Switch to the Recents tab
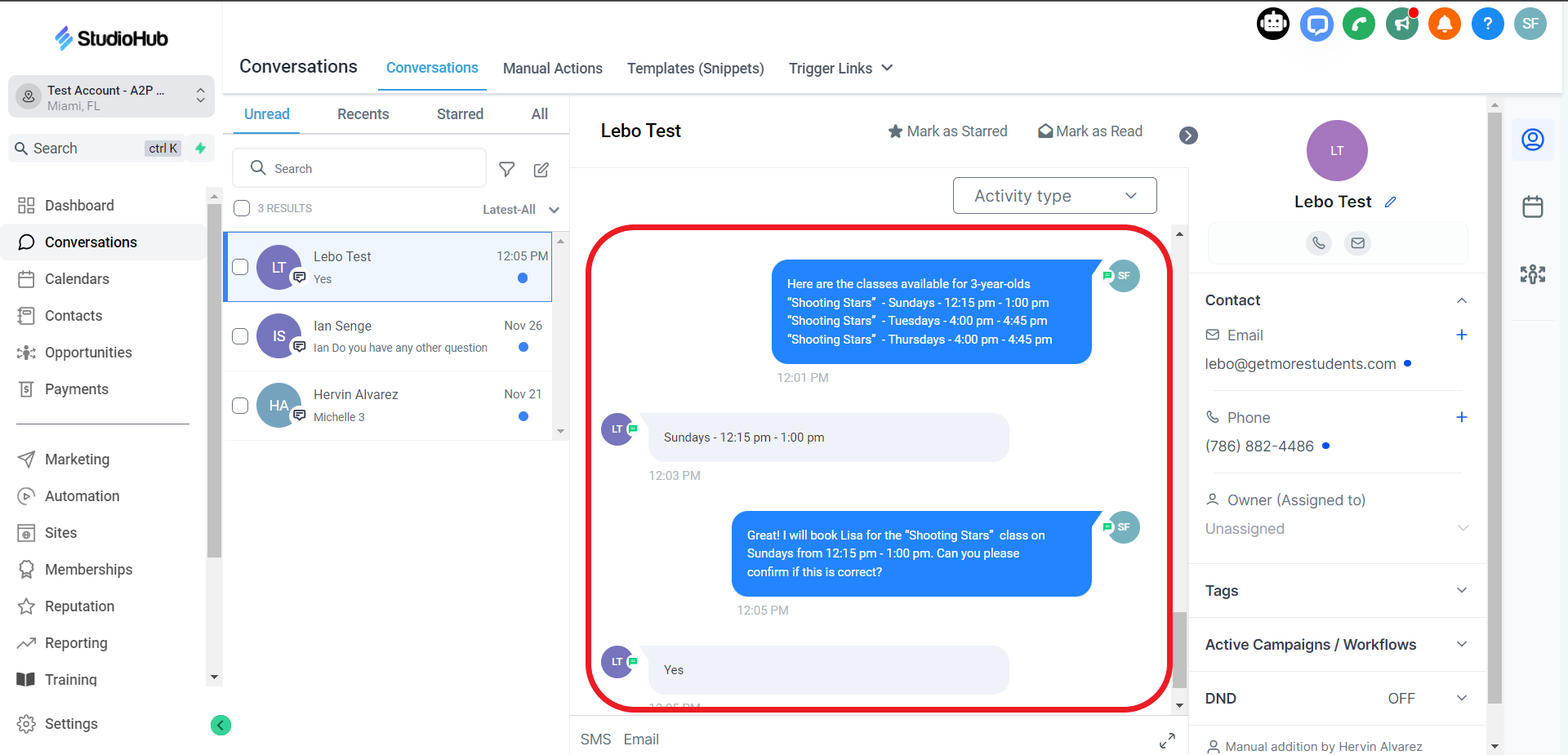This screenshot has height=755, width=1568. (x=363, y=114)
